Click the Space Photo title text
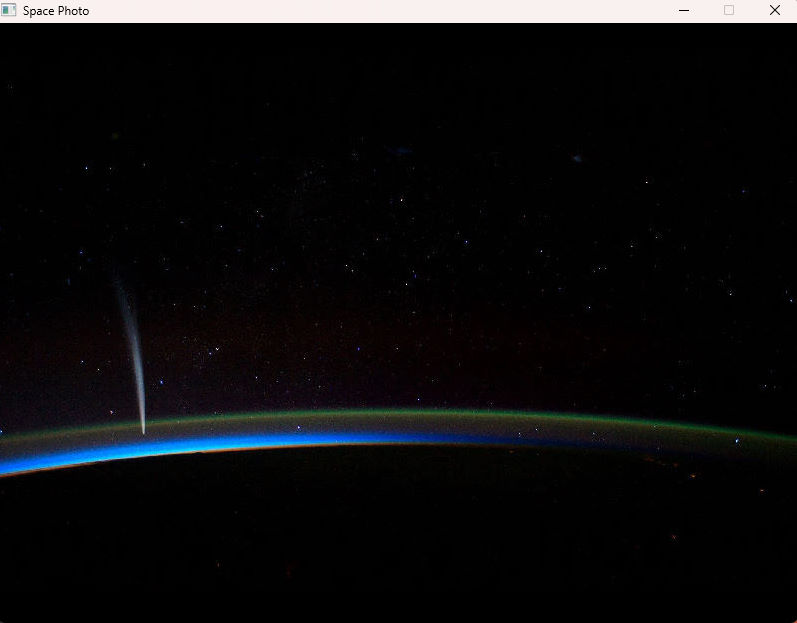Screen dimensions: 797x623 coord(56,11)
